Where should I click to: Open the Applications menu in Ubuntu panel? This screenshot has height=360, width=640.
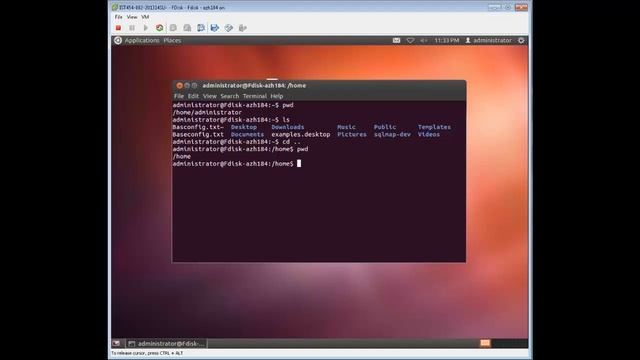(x=142, y=40)
